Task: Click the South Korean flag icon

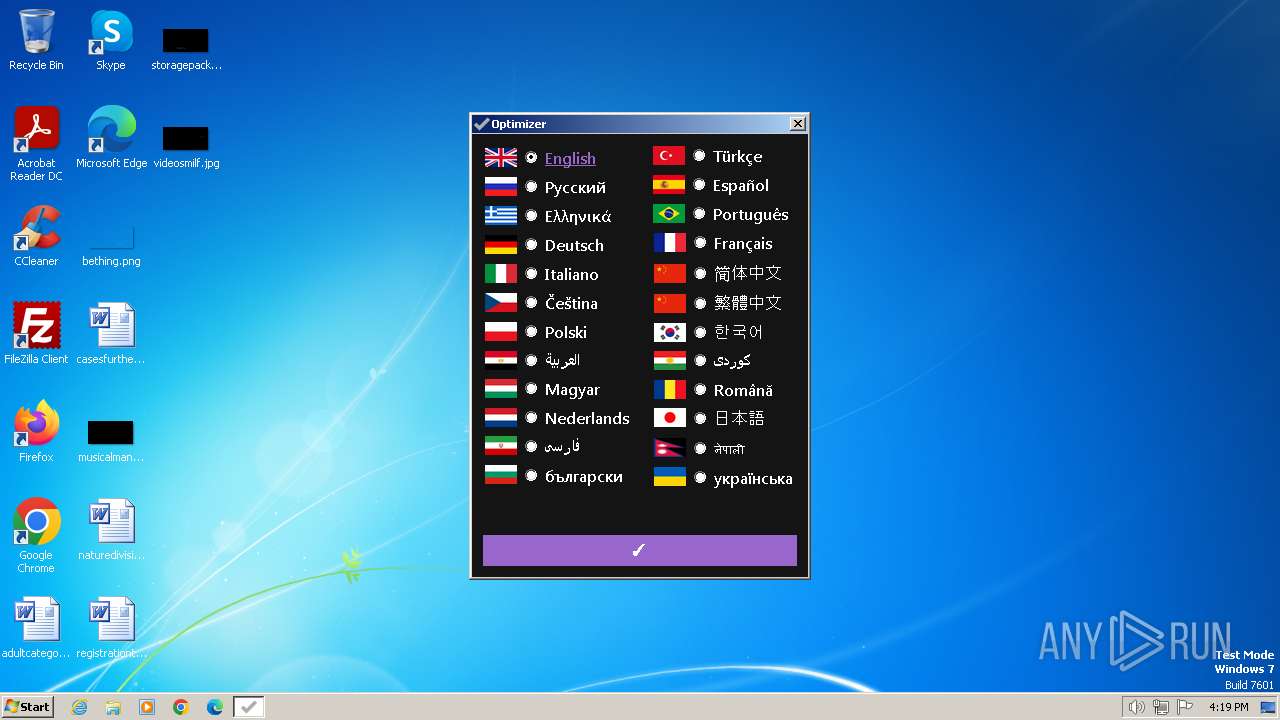Action: (x=669, y=332)
